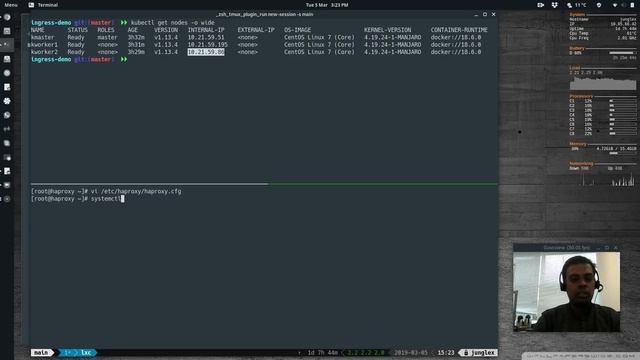Screen dimensions: 640x360
Task: Click the Memory heading in the system monitor
Action: coord(578,144)
